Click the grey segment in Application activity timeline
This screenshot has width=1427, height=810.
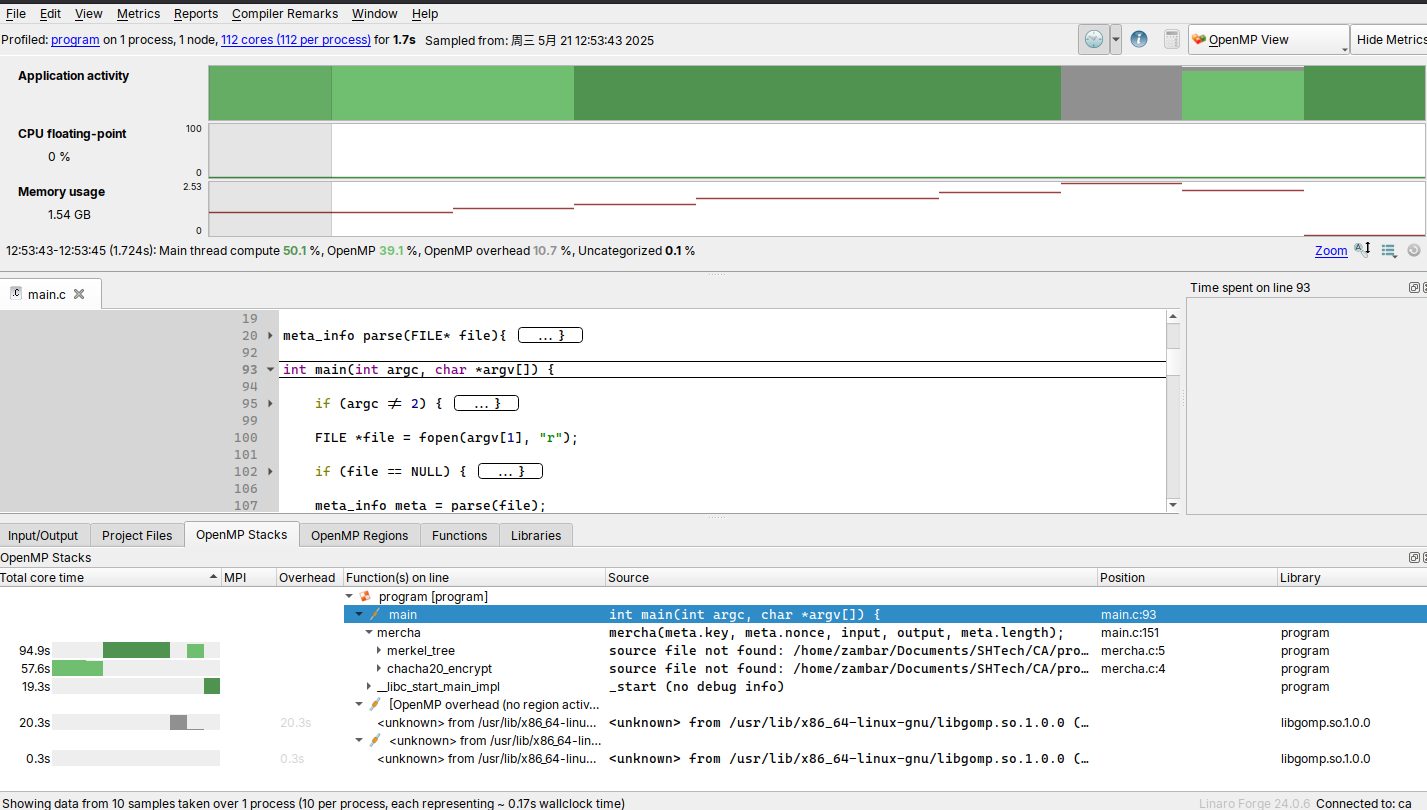1120,93
